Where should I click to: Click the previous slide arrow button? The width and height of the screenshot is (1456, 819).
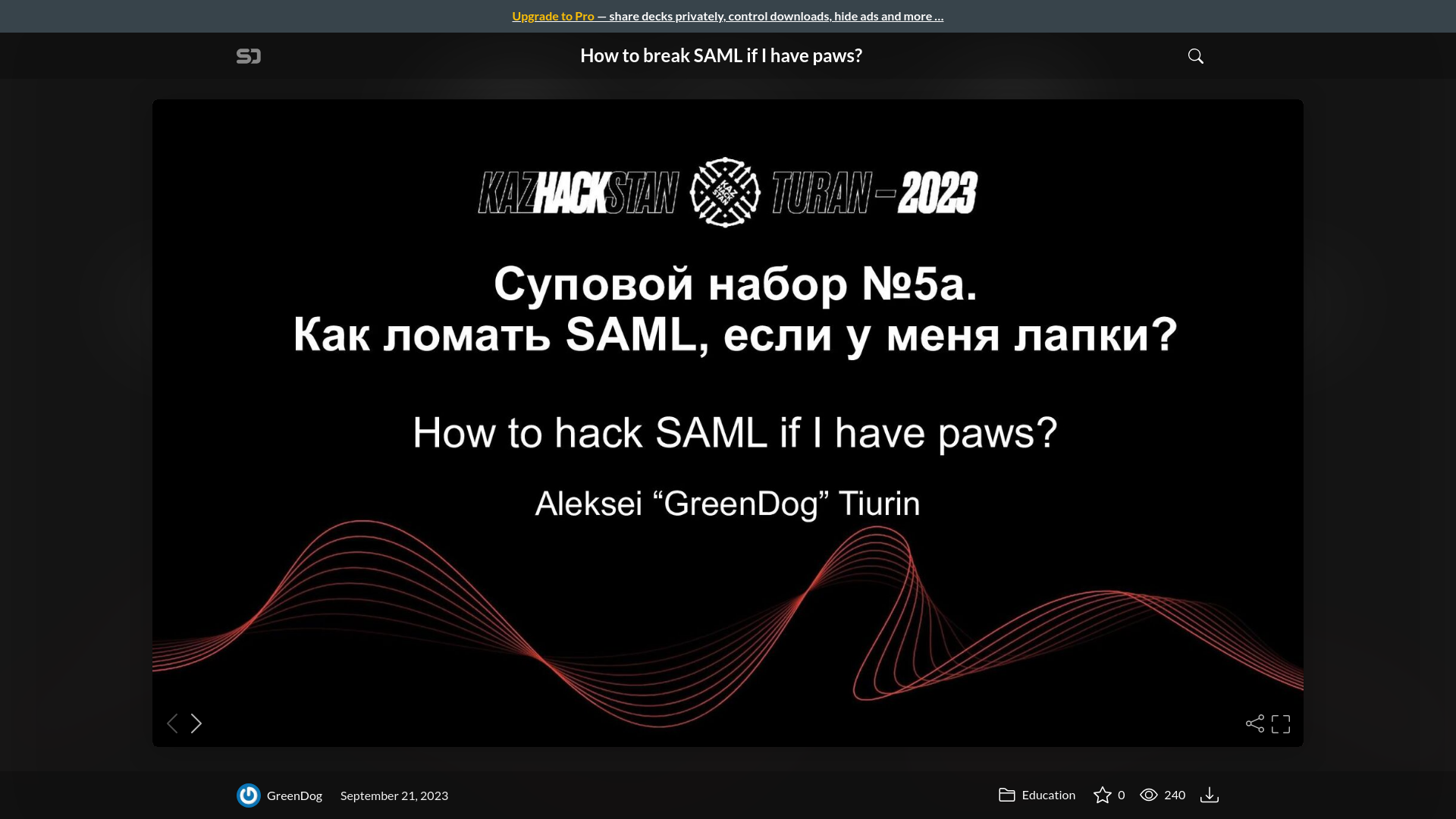coord(172,723)
